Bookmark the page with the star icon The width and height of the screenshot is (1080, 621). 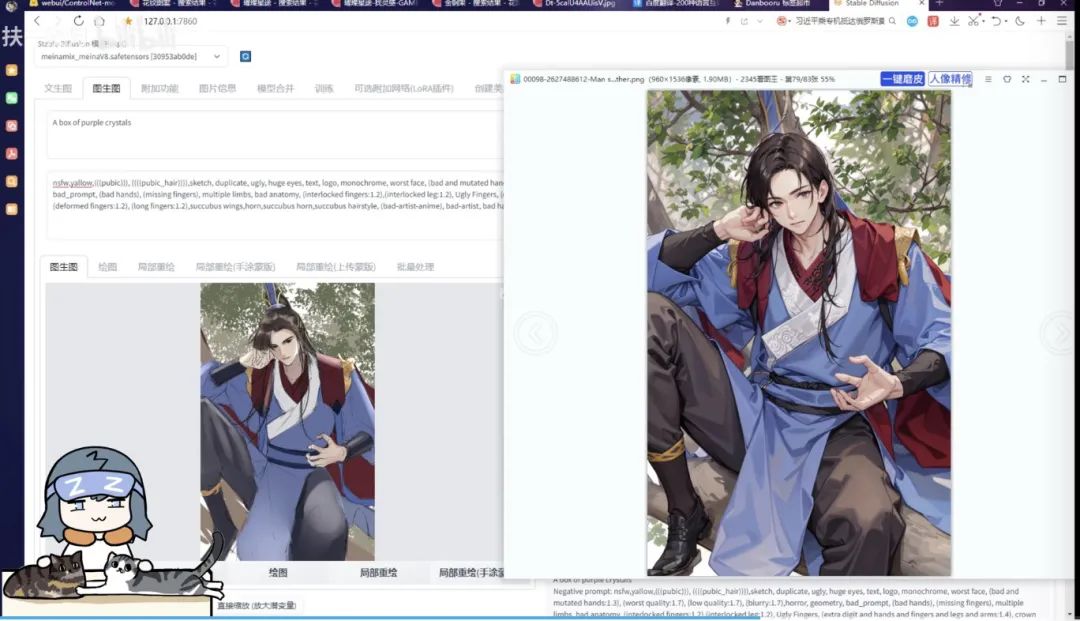coord(128,21)
